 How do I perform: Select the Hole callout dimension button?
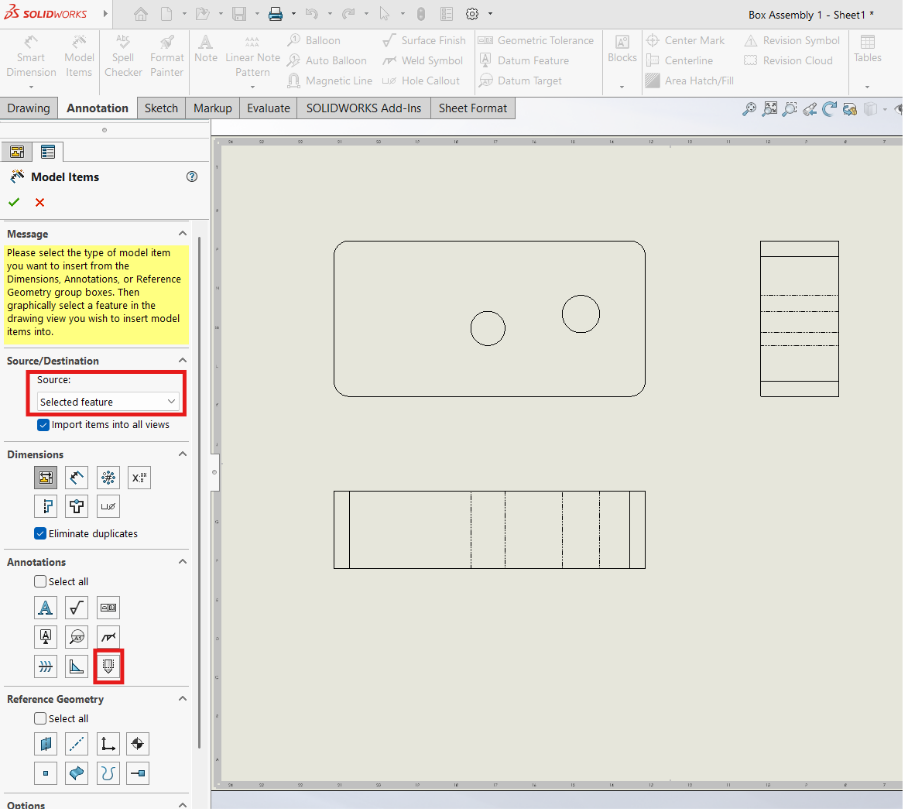108,506
